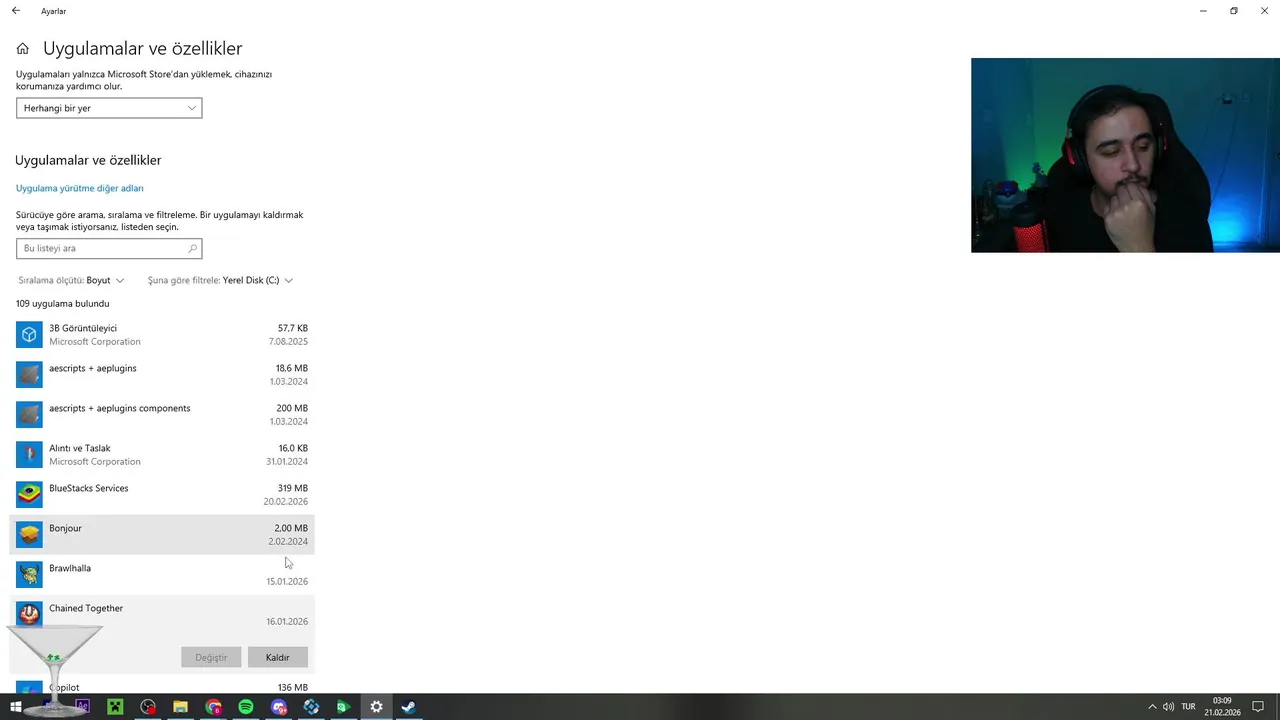Click the search magnifier icon in list search

pos(192,248)
